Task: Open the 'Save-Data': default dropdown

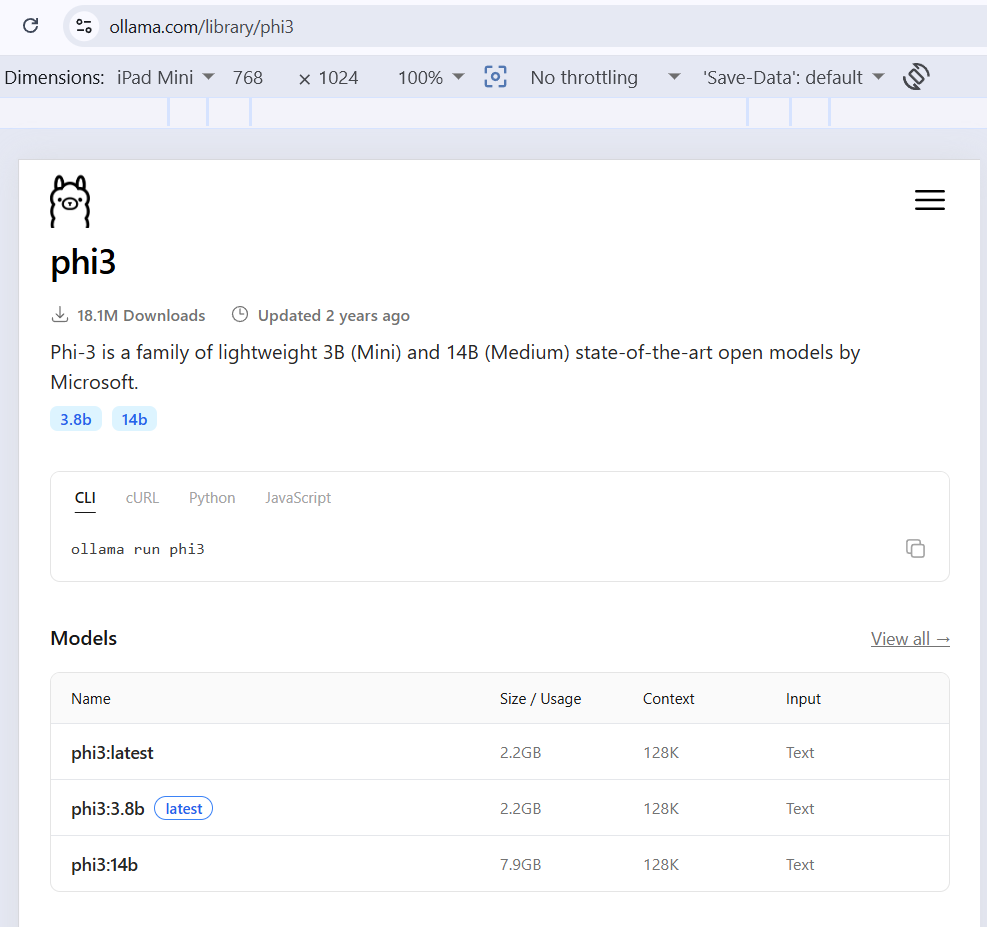Action: pos(793,77)
